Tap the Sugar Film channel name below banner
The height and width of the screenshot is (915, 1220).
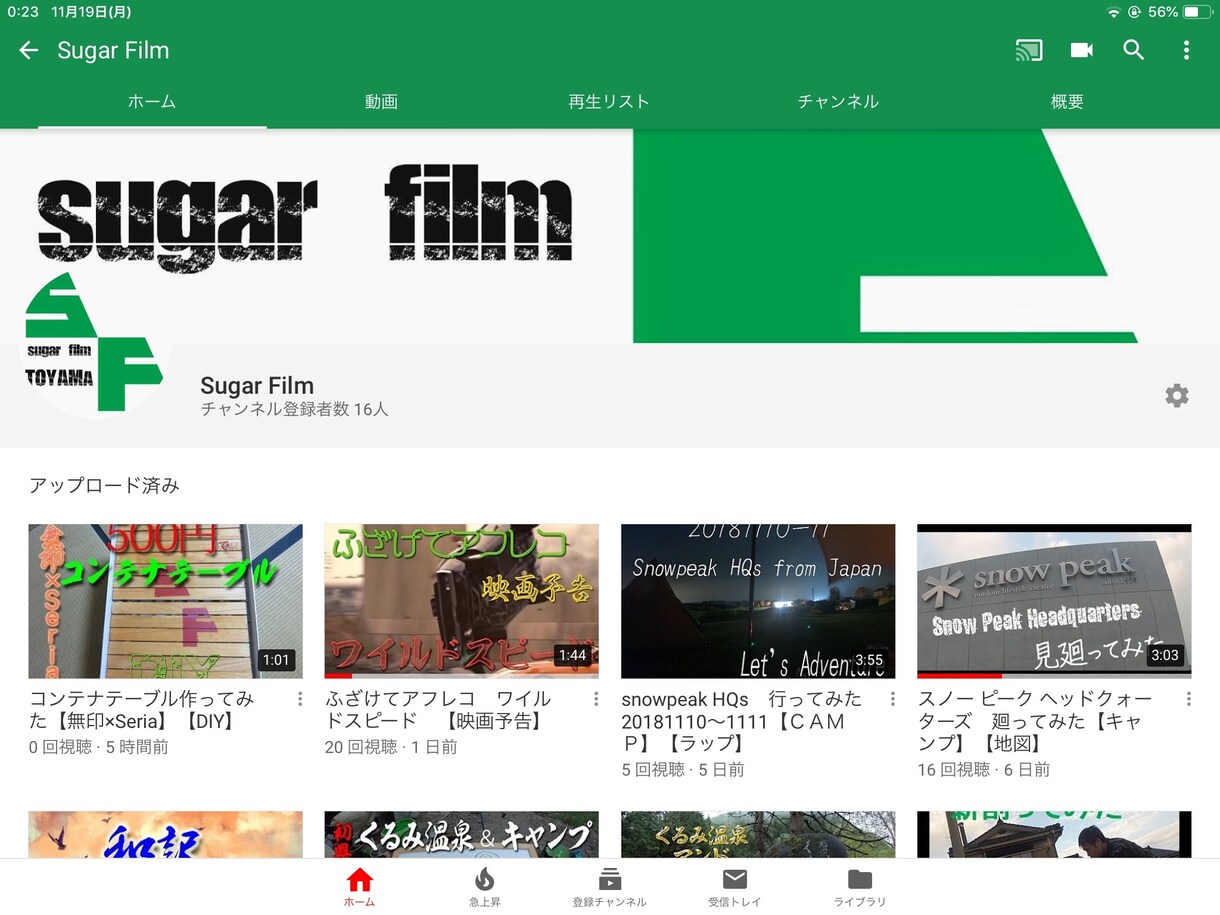click(x=257, y=385)
